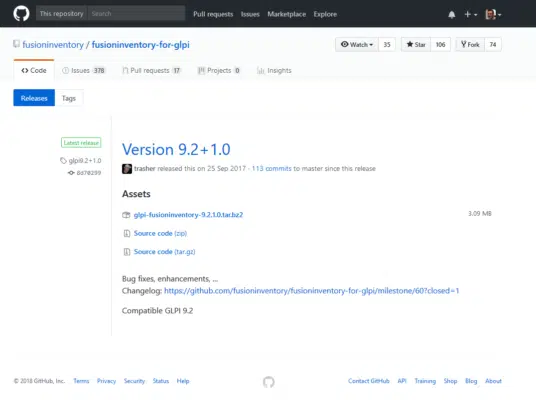Open the Version 9.2+1.0 release title
The width and height of the screenshot is (536, 400).
[176, 149]
